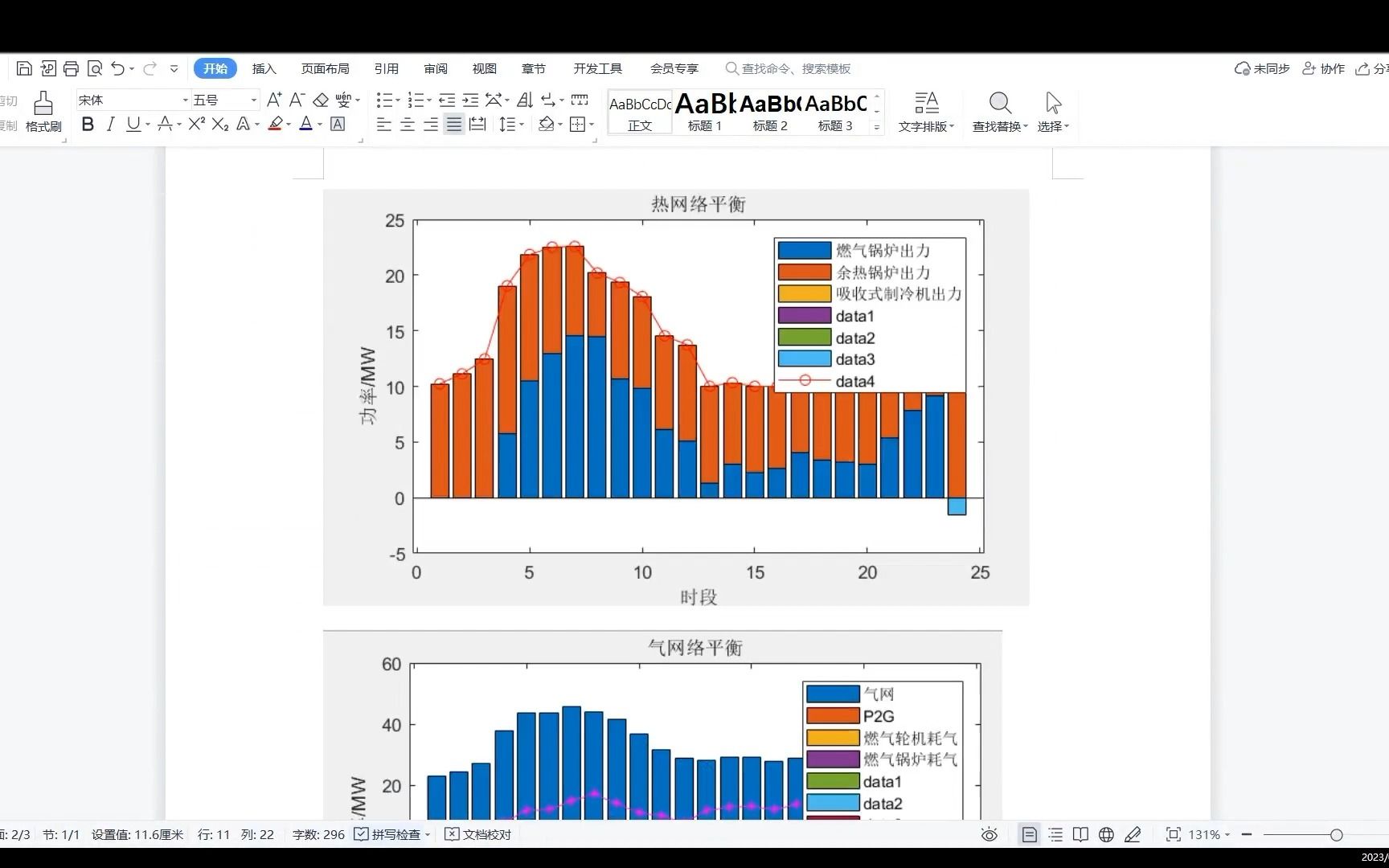Switch to the Review (审阅) tab
This screenshot has width=1389, height=868.
[436, 68]
